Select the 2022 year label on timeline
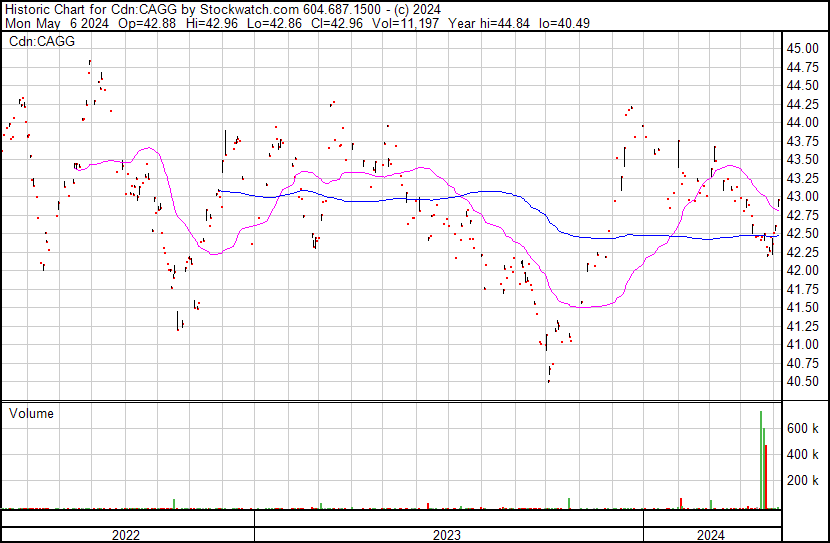Image resolution: width=830 pixels, height=543 pixels. pyautogui.click(x=125, y=534)
